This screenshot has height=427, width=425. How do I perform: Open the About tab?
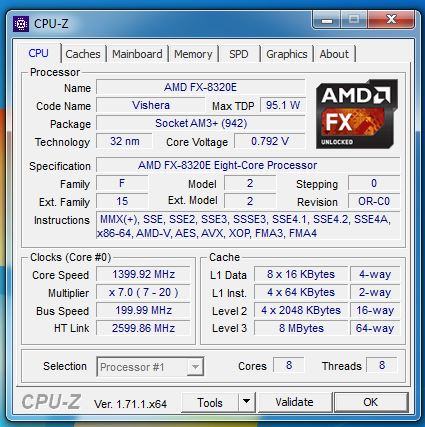coord(334,54)
